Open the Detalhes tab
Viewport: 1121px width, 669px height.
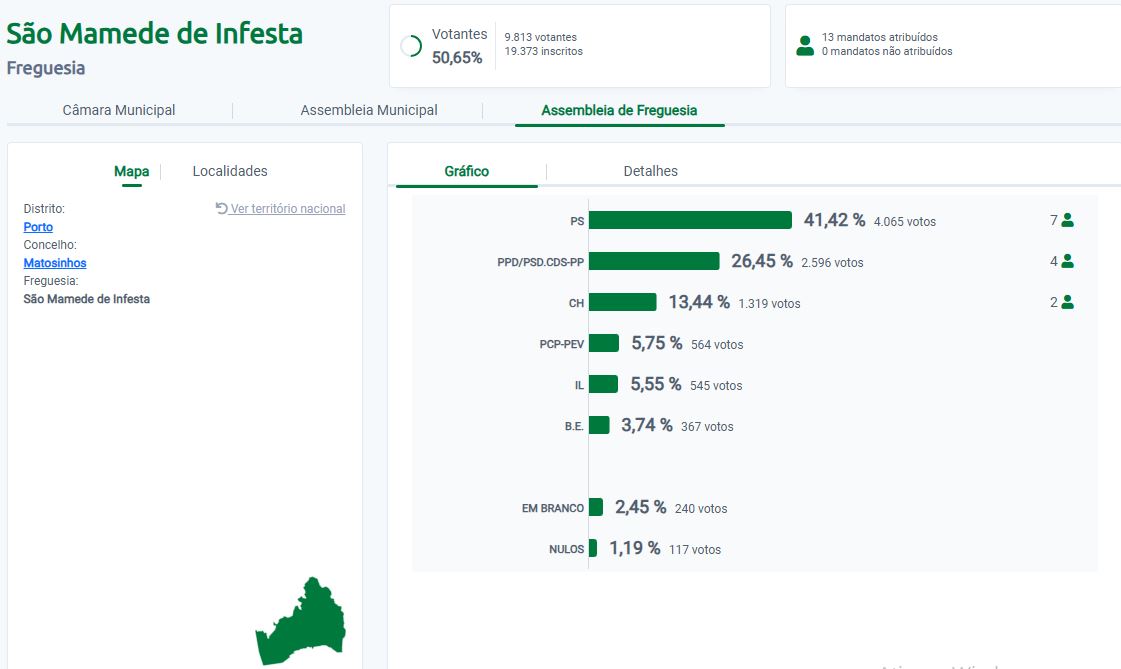[650, 171]
